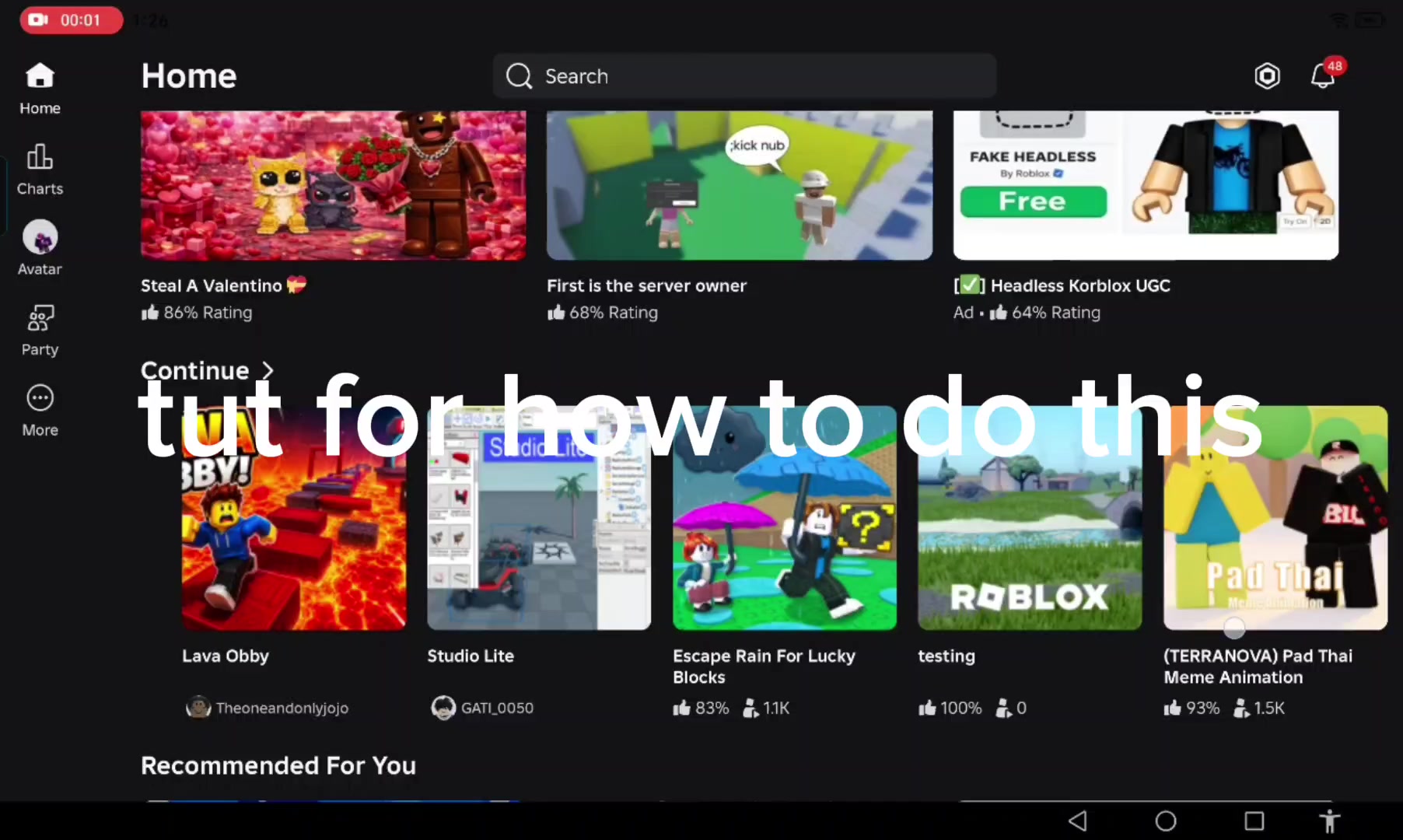
Task: Select the Headless Korblox UGC title
Action: [1062, 285]
